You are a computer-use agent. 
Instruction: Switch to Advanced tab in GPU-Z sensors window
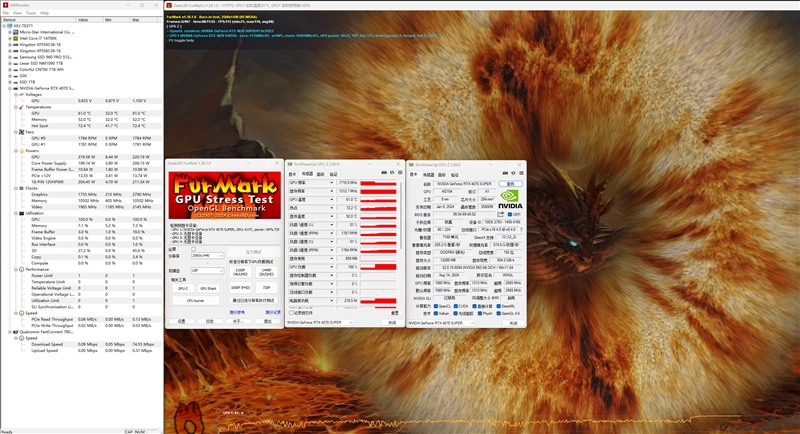(320, 174)
